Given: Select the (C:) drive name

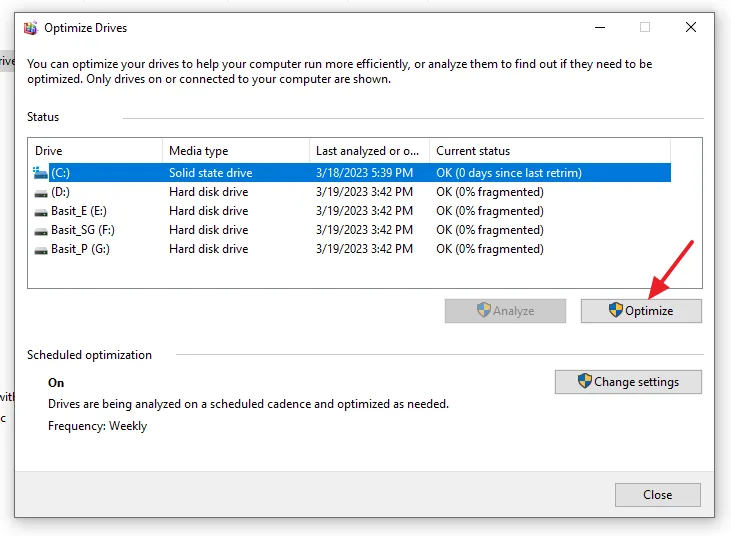Looking at the screenshot, I should coord(61,173).
